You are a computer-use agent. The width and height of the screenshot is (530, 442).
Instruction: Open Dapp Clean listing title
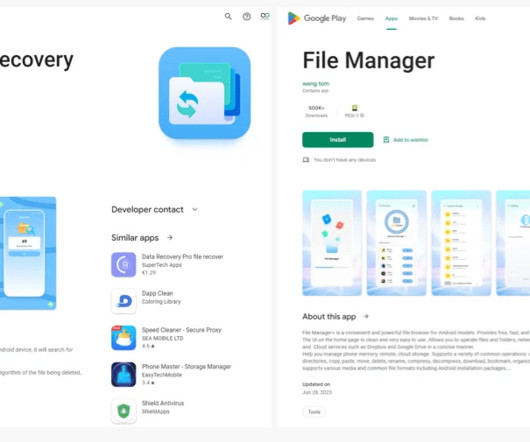coord(158,293)
